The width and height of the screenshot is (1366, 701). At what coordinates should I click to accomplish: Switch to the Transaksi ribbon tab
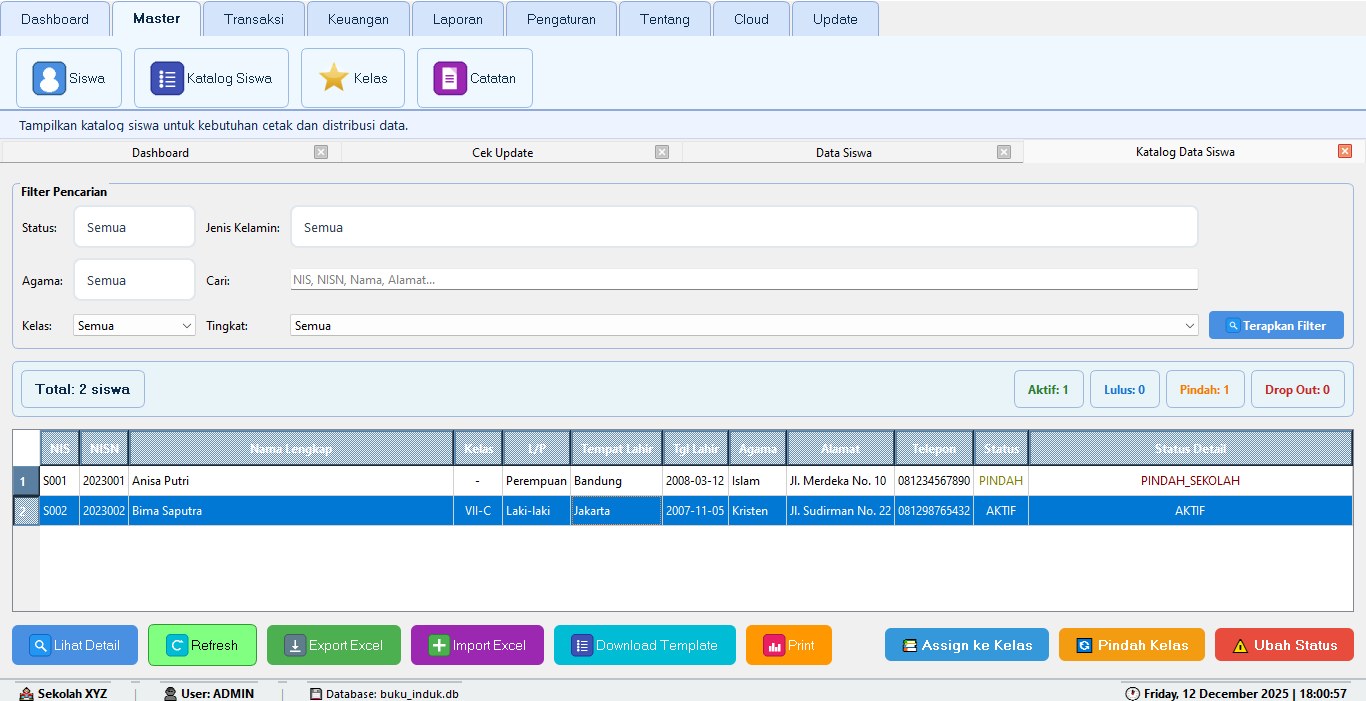point(254,19)
